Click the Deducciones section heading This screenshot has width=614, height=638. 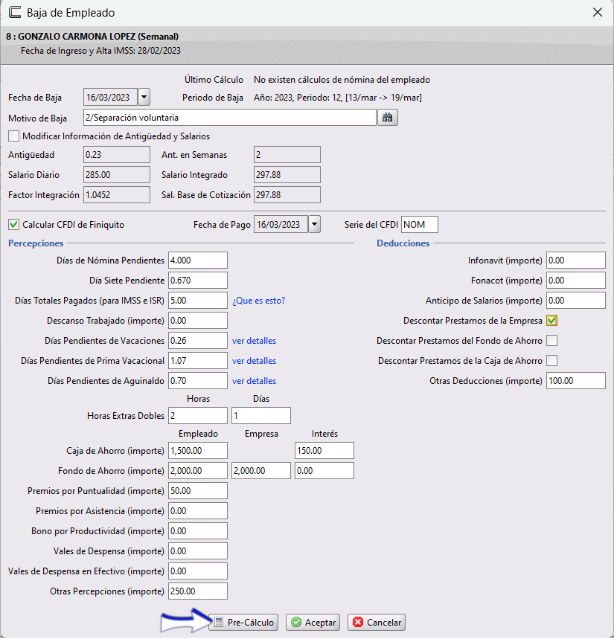coord(403,243)
